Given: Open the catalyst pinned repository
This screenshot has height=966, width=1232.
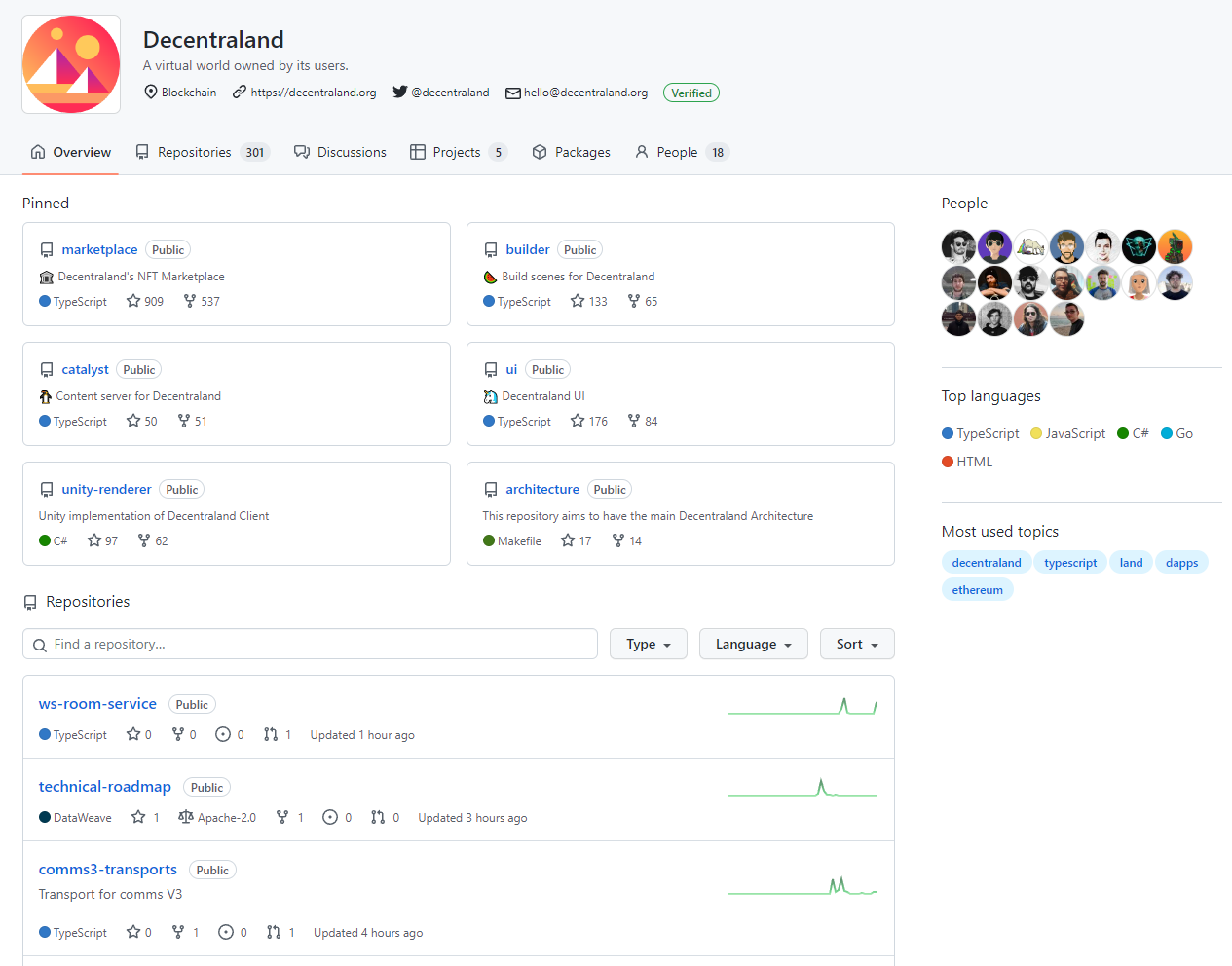Looking at the screenshot, I should coord(85,369).
